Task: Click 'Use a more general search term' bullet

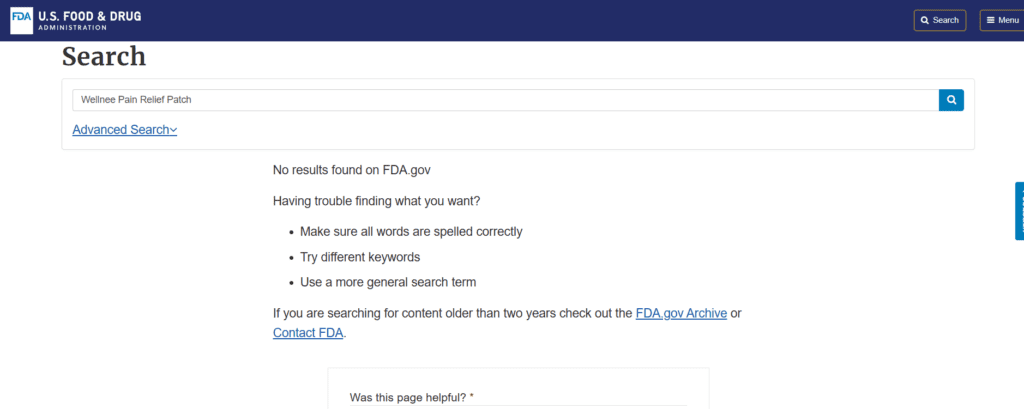Action: point(388,282)
